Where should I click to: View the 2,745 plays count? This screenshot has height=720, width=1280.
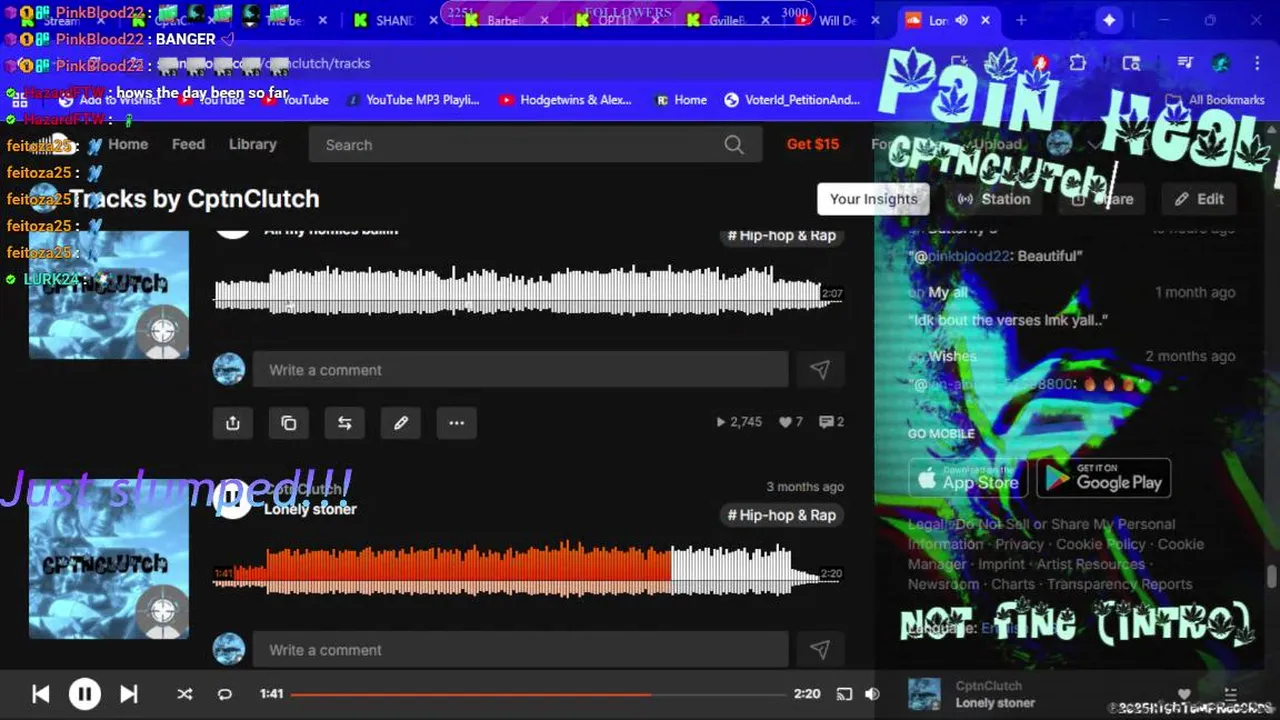(739, 422)
